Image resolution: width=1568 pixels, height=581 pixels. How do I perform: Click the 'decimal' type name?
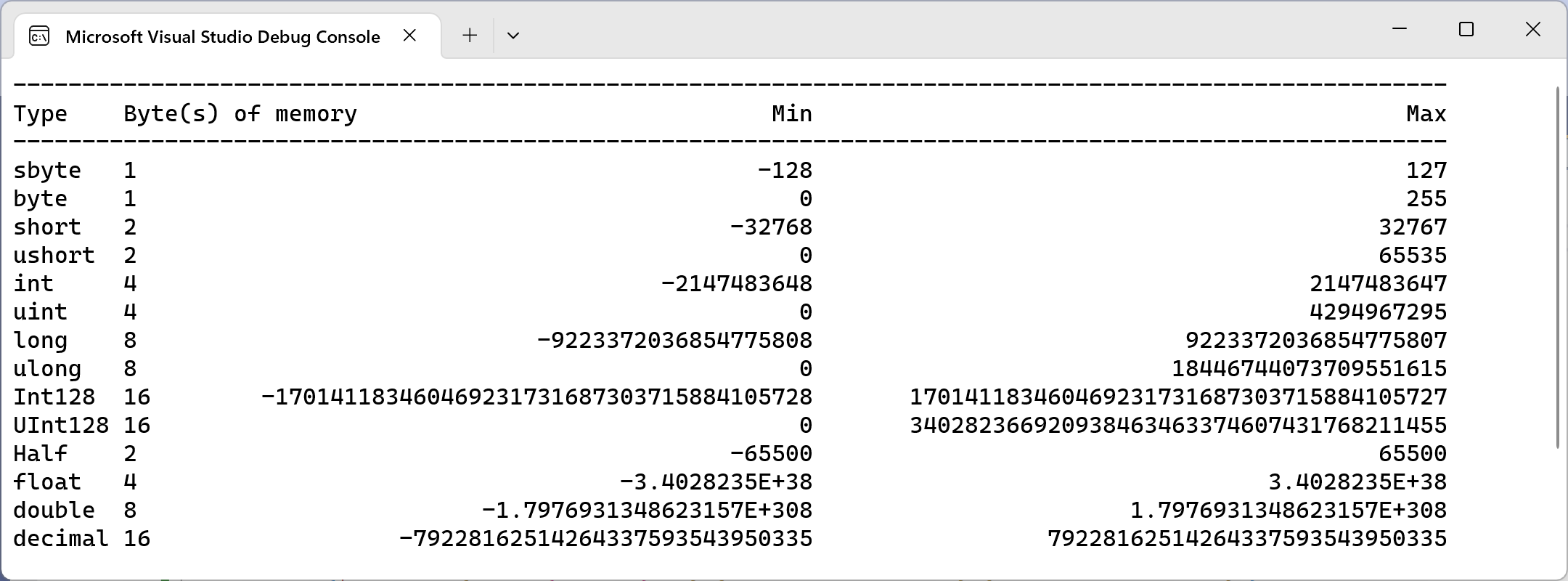point(61,539)
